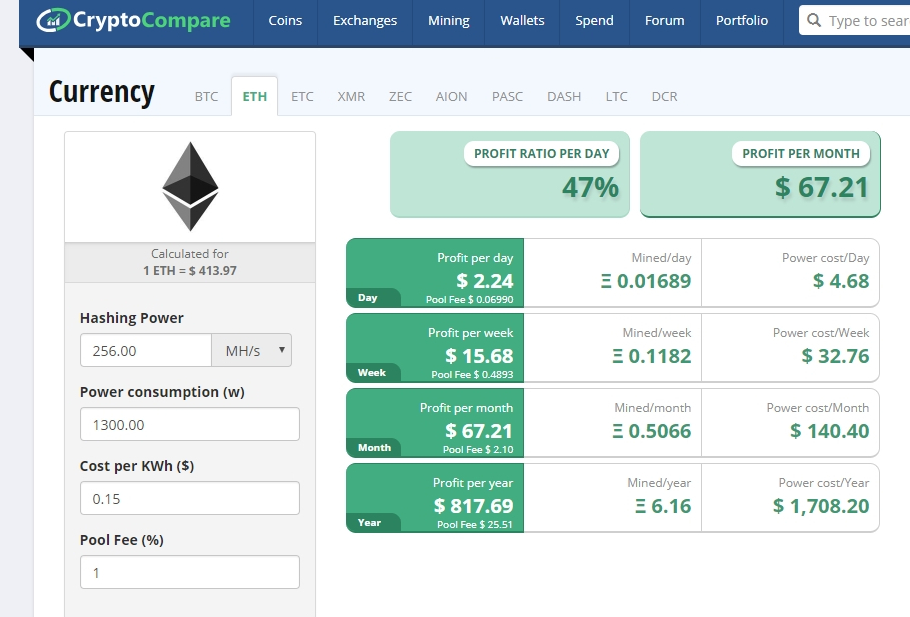Click the Power consumption input field
The image size is (910, 617).
coord(190,424)
